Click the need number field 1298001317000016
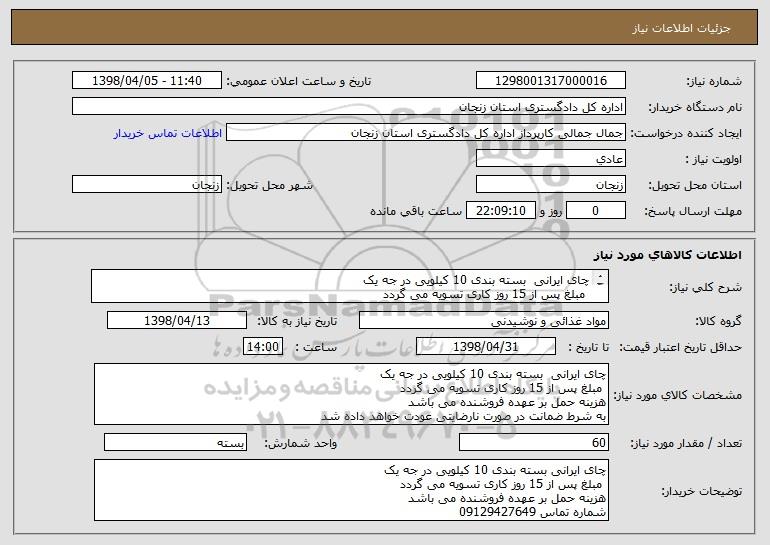The image size is (770, 545). click(551, 81)
